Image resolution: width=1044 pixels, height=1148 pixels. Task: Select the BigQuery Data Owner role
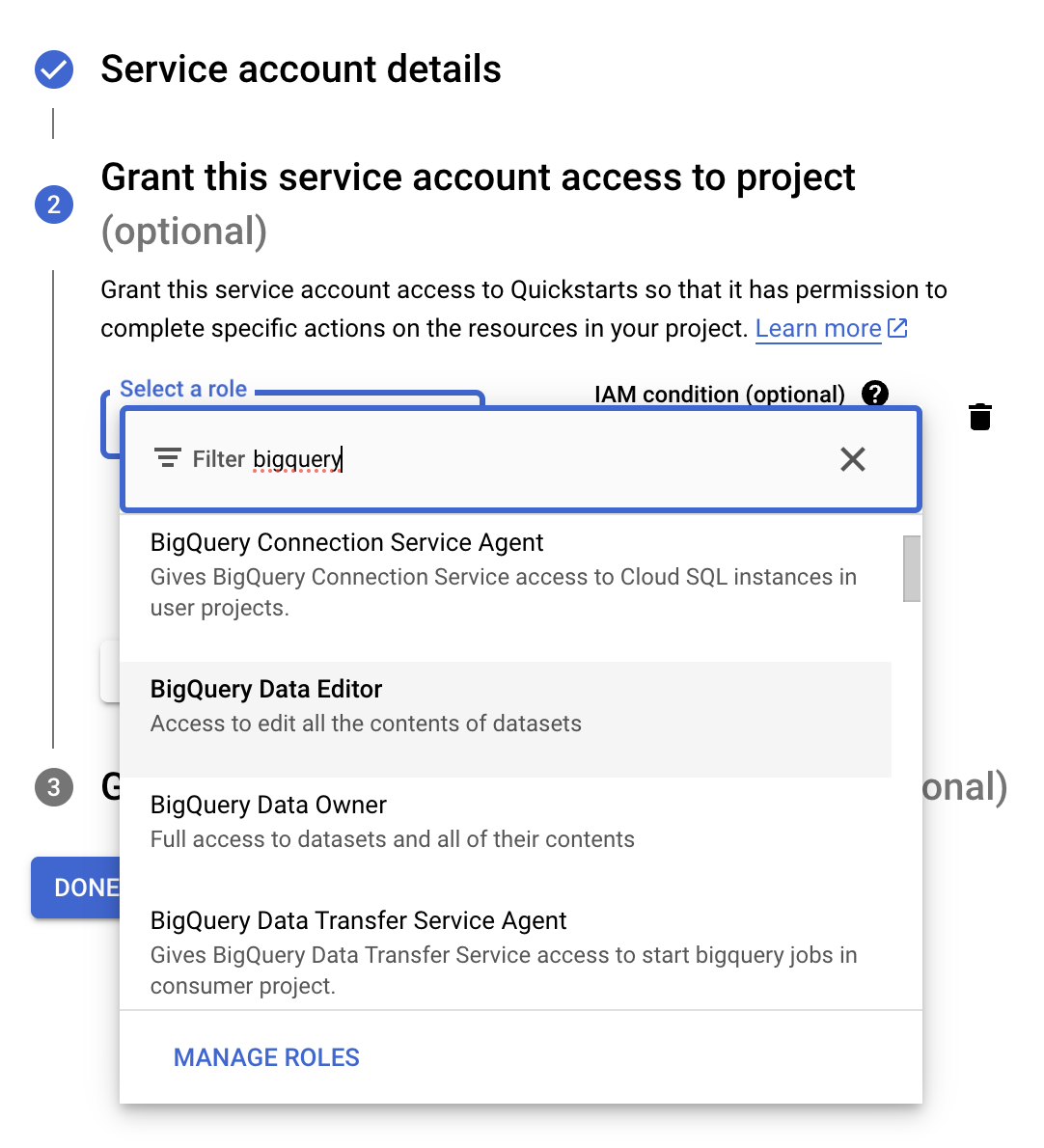click(x=386, y=820)
